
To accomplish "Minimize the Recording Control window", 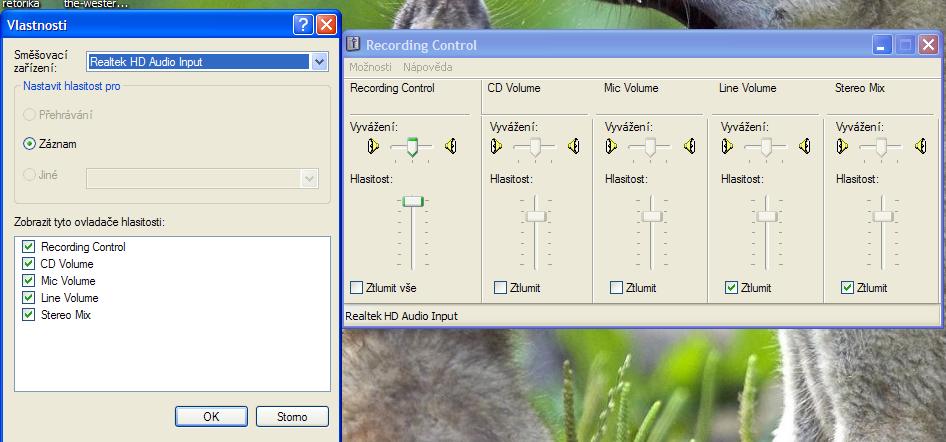I will coord(881,45).
